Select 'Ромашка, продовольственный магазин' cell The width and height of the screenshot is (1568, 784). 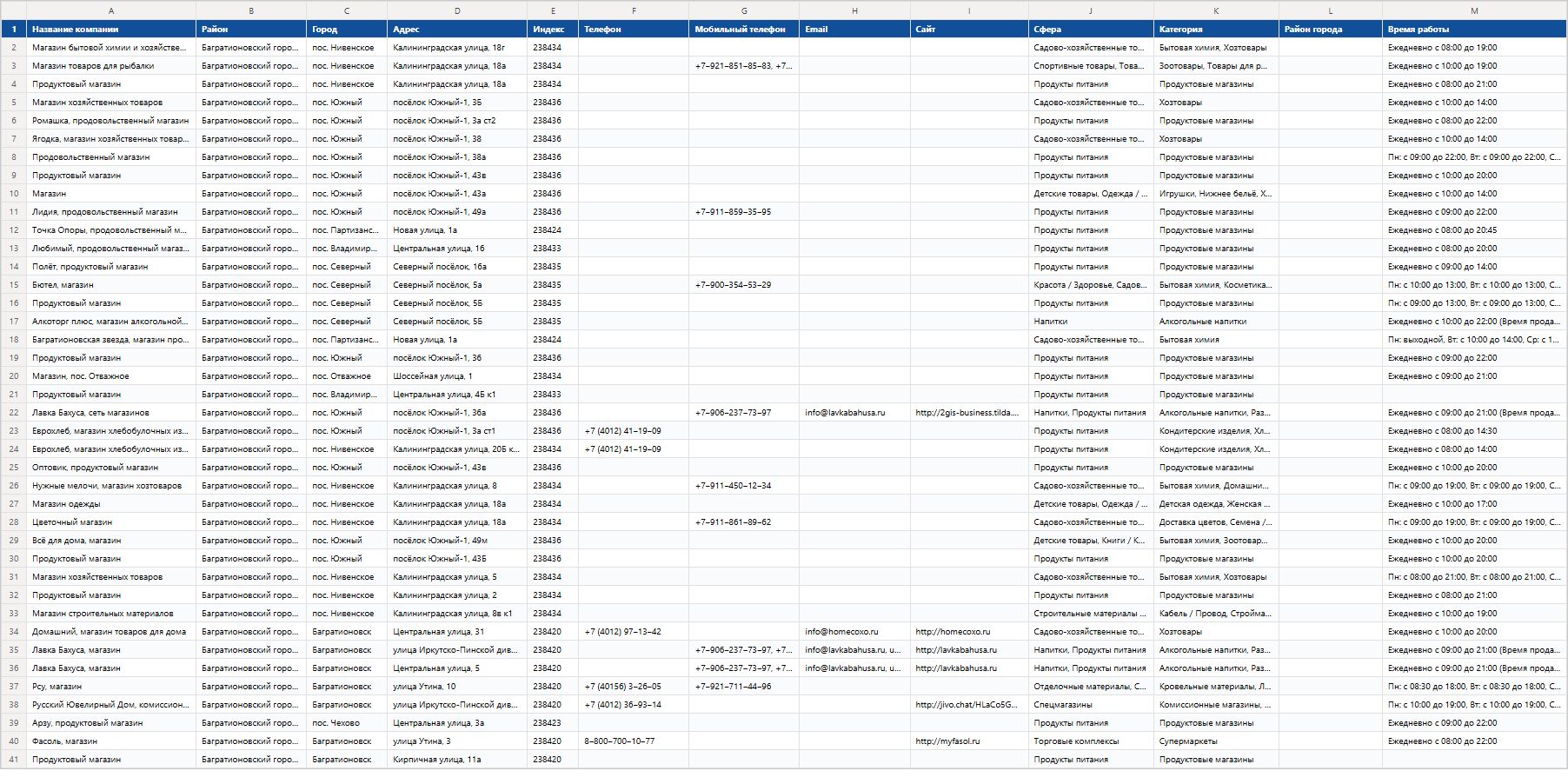111,121
